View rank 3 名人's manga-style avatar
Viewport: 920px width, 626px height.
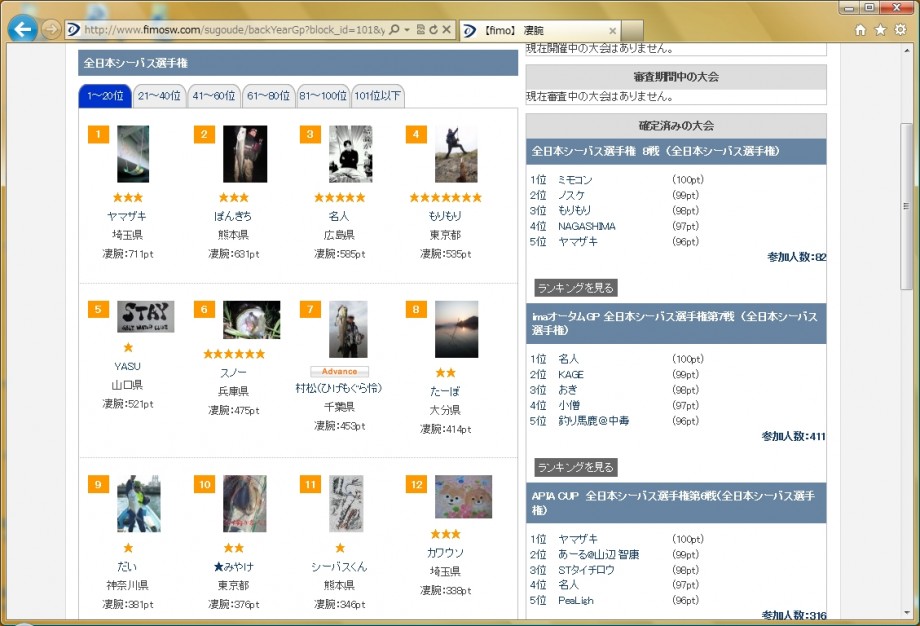pos(351,154)
